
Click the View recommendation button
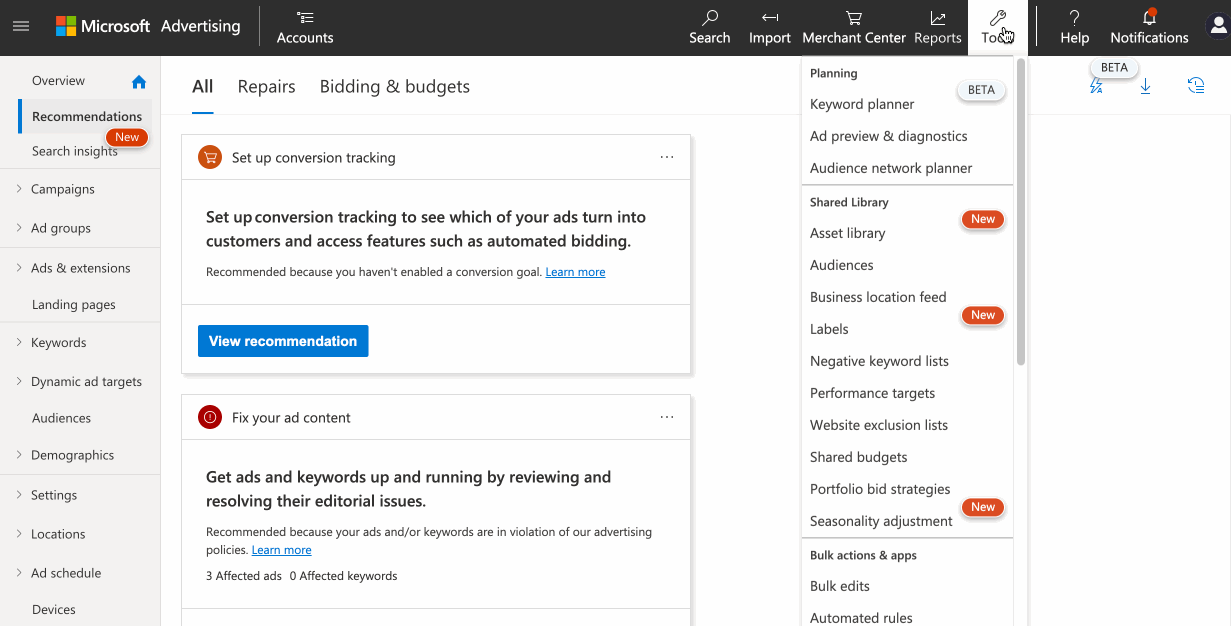[283, 341]
